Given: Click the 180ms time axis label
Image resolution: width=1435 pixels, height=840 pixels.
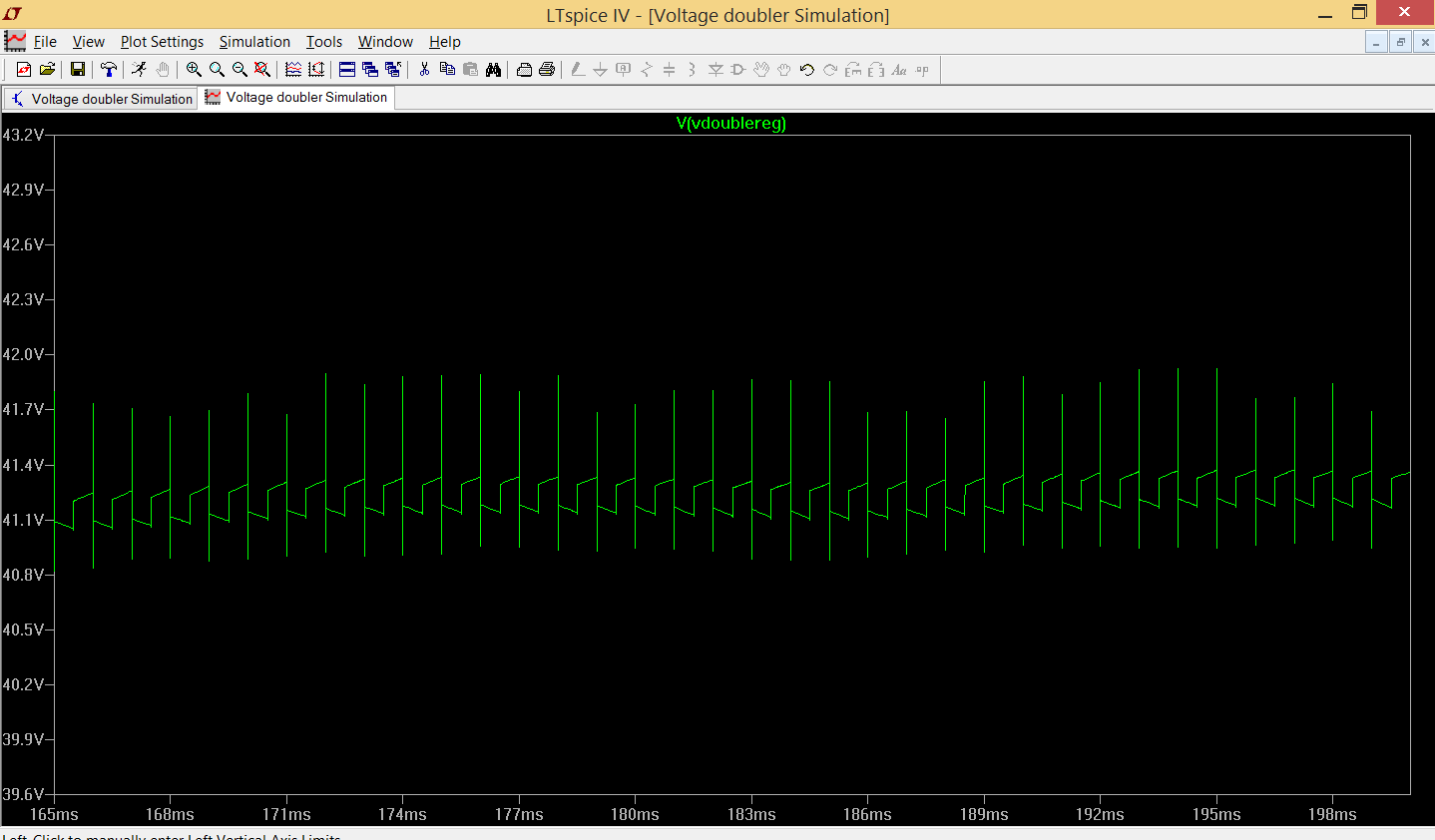Looking at the screenshot, I should (635, 814).
